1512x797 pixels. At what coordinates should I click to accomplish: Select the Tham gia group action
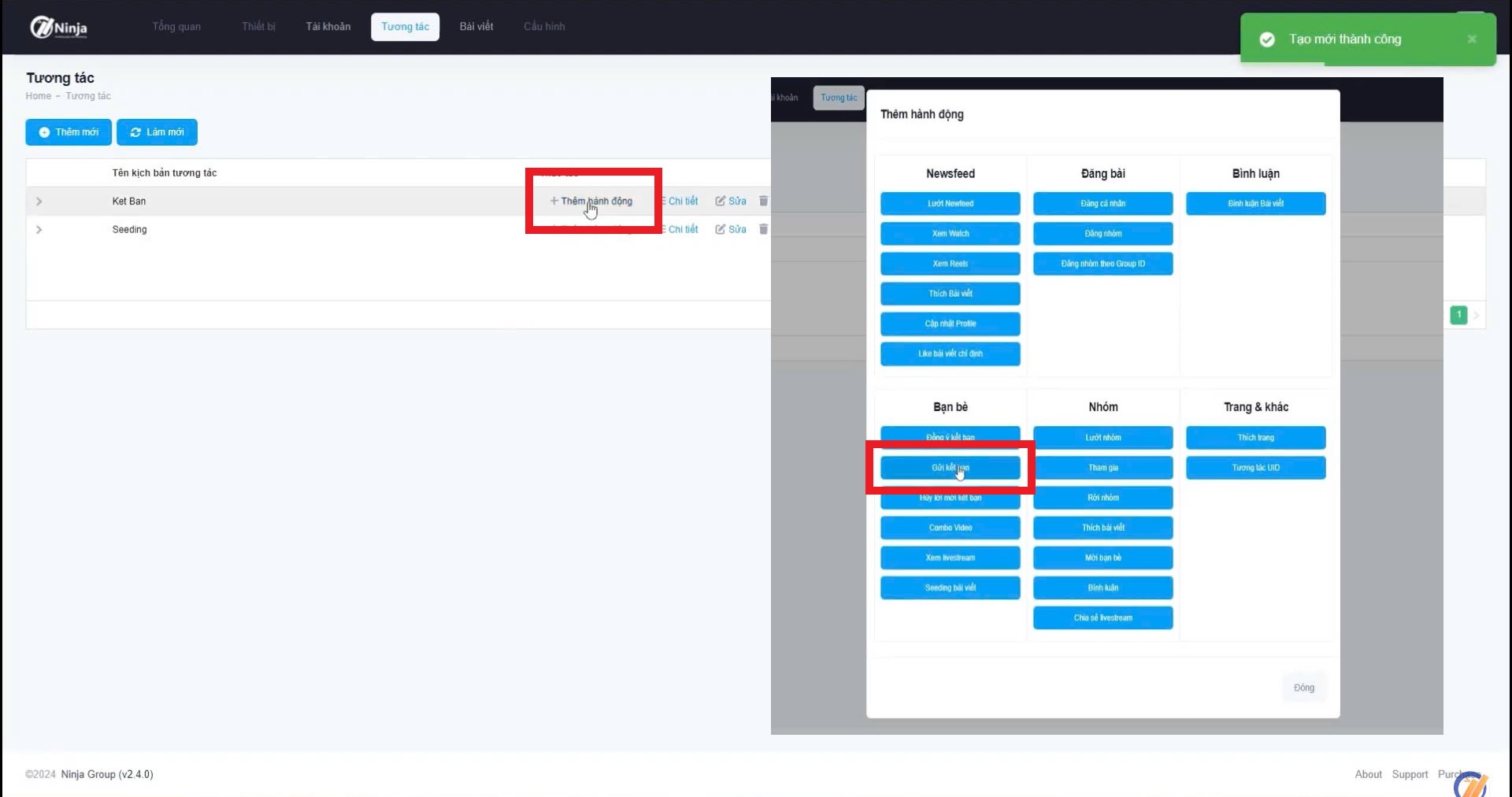(x=1102, y=468)
